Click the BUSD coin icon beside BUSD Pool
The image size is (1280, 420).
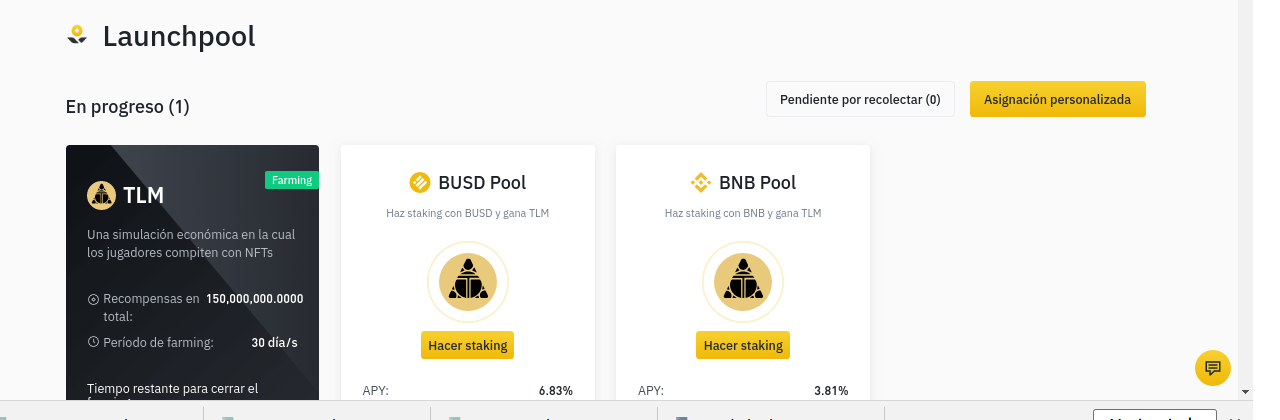[420, 182]
